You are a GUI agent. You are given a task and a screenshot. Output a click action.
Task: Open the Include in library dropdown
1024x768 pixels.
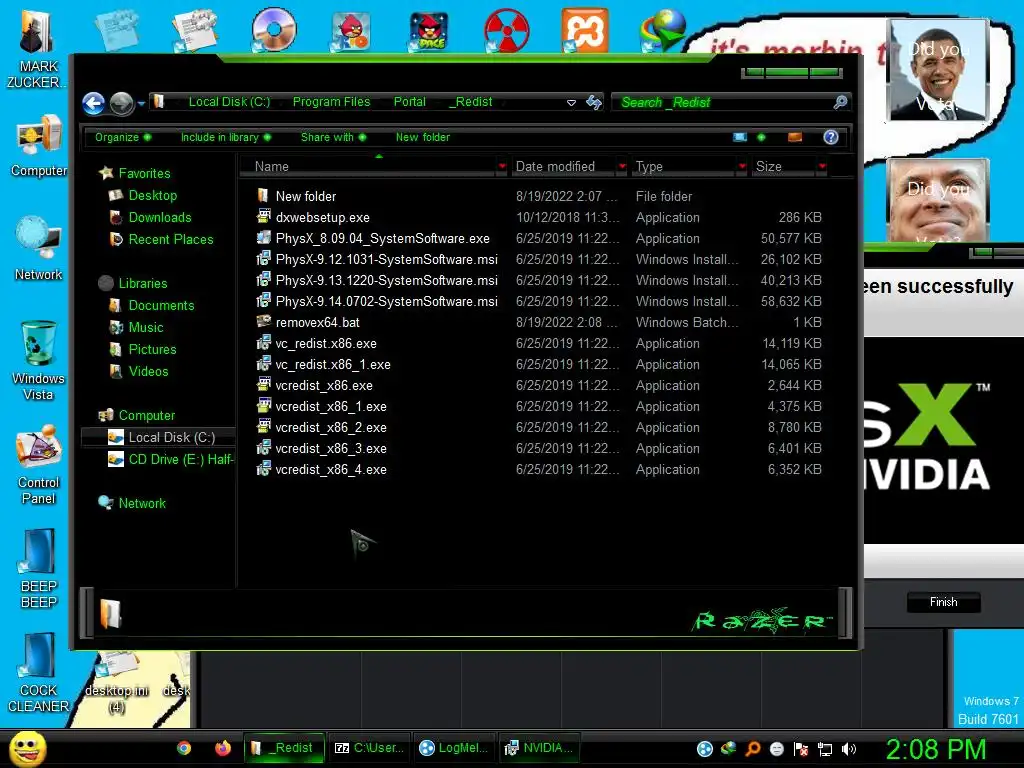pyautogui.click(x=225, y=137)
